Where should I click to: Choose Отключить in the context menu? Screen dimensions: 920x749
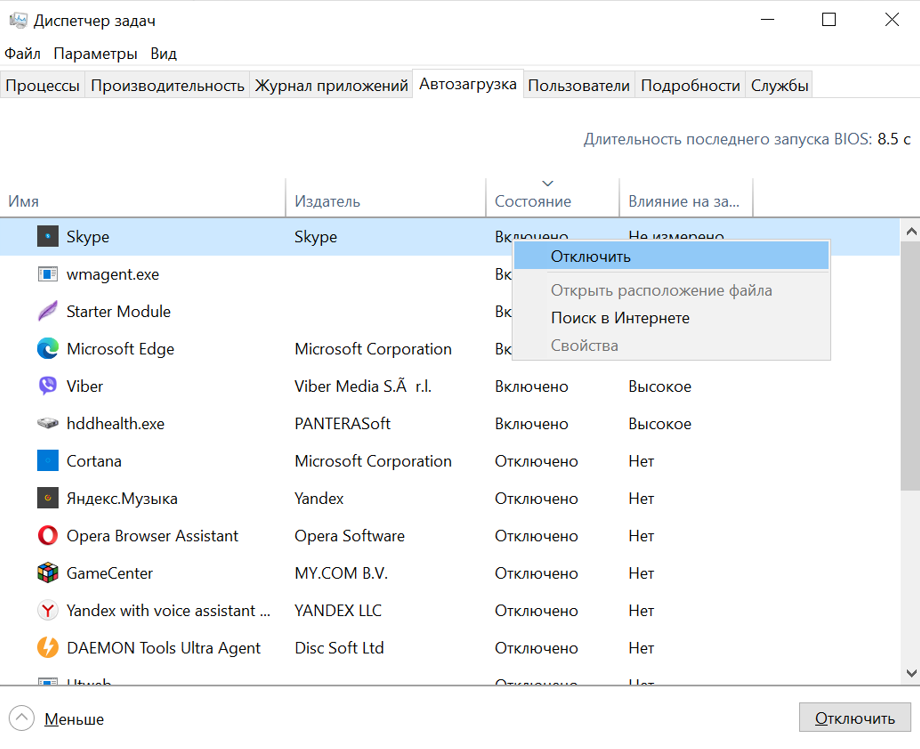coord(671,256)
